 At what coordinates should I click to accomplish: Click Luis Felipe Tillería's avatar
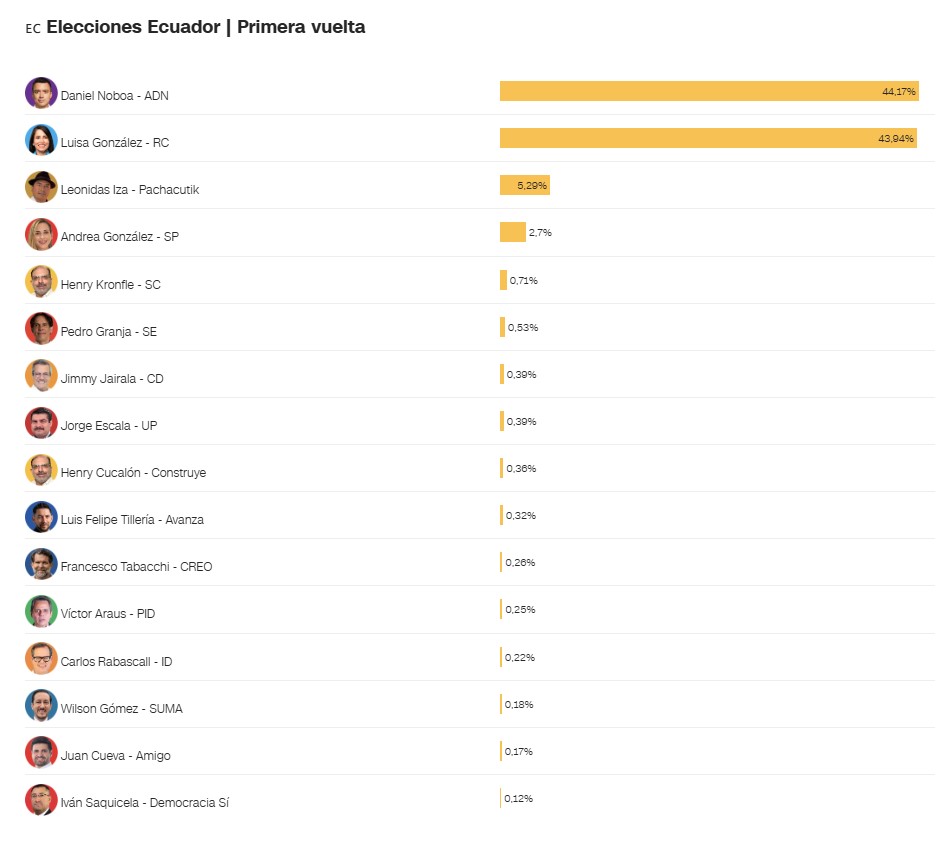point(41,517)
